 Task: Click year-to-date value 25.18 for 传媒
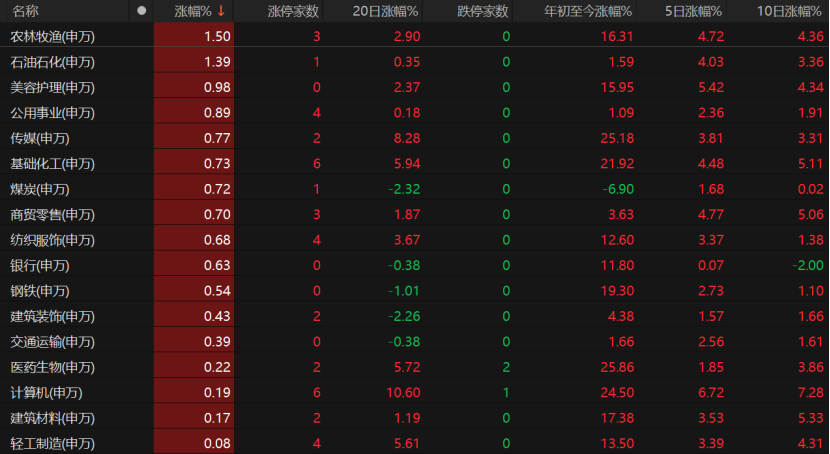click(617, 138)
